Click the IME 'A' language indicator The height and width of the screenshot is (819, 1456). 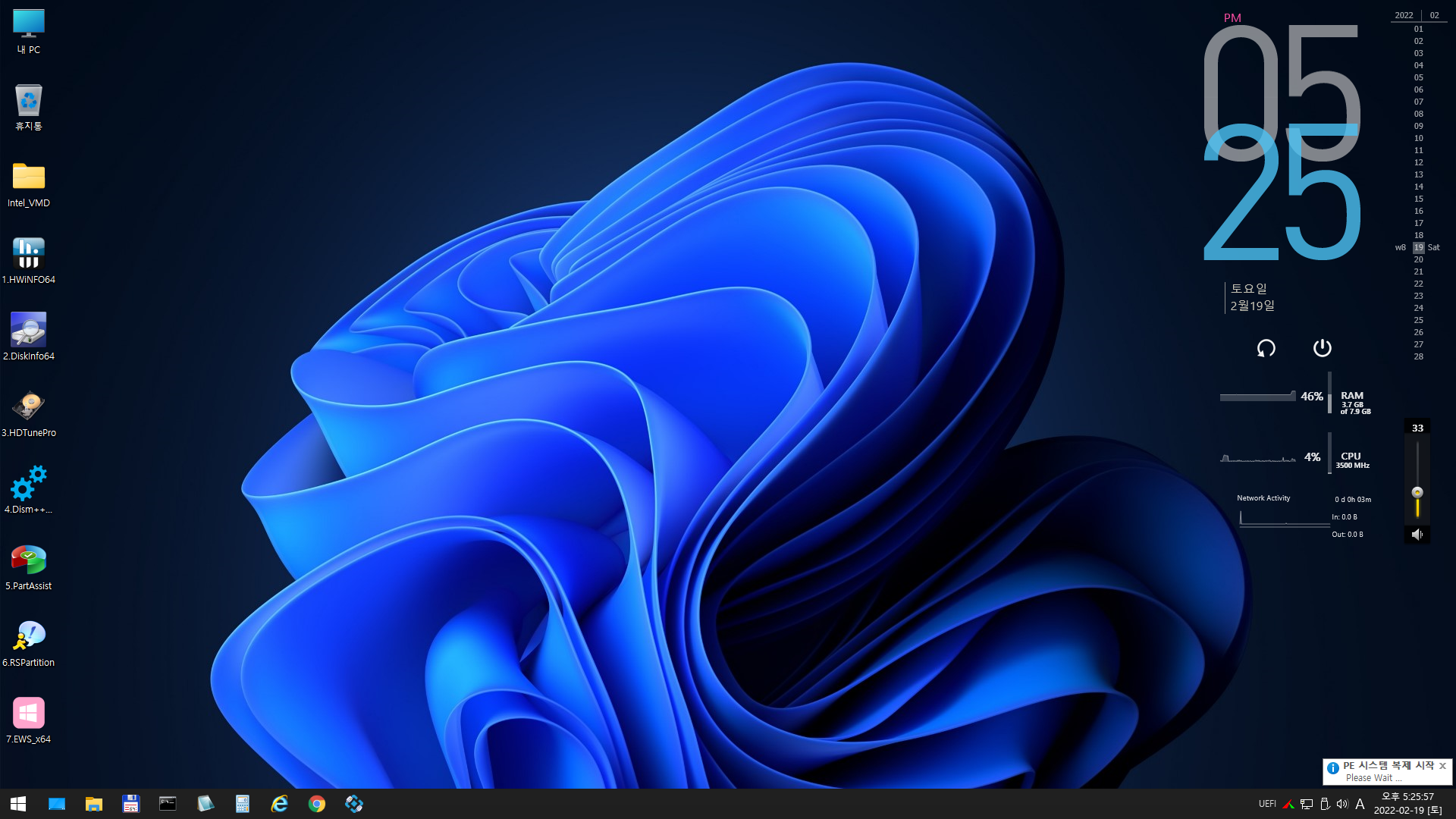pyautogui.click(x=1360, y=804)
